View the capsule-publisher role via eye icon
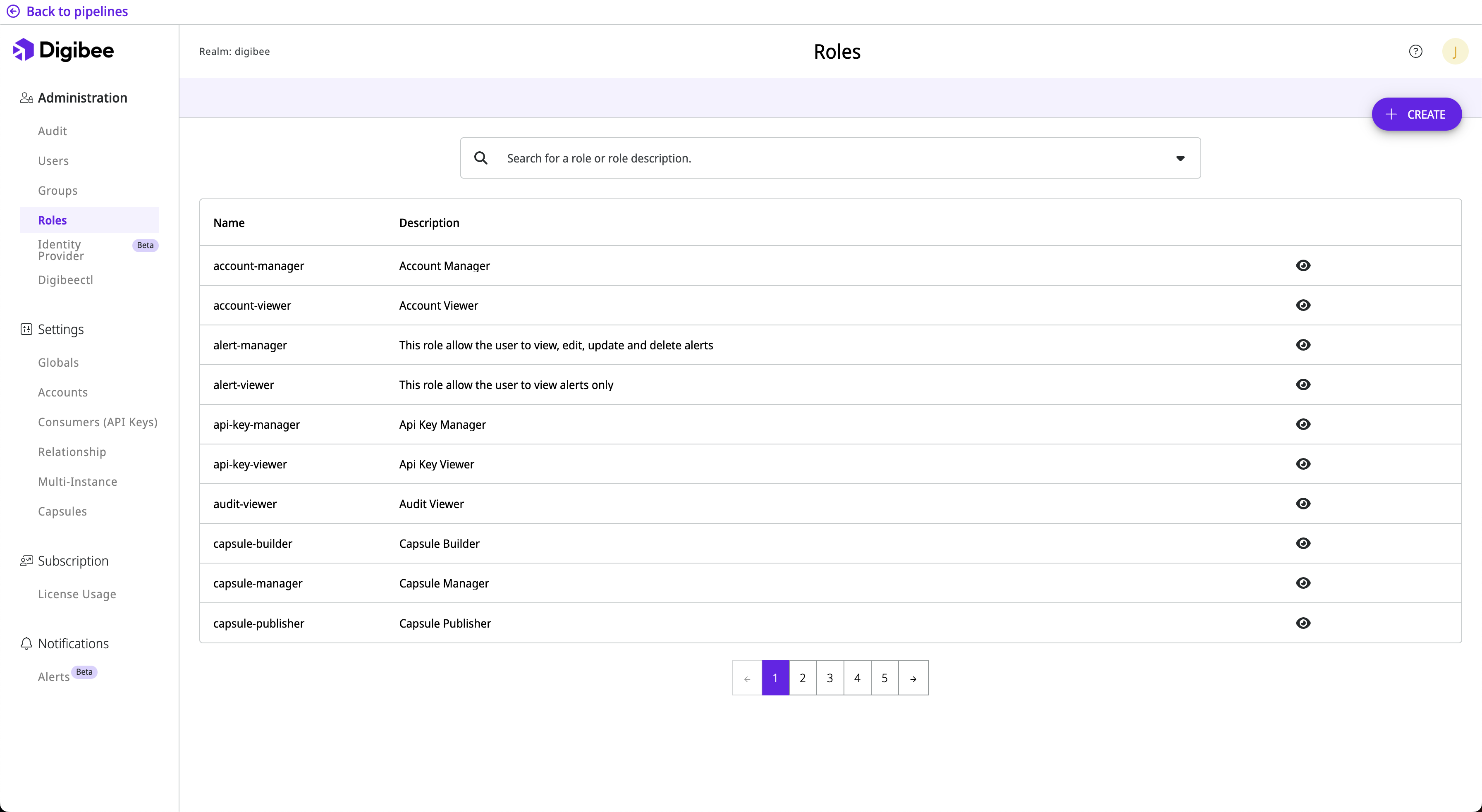The image size is (1482, 812). [1303, 623]
